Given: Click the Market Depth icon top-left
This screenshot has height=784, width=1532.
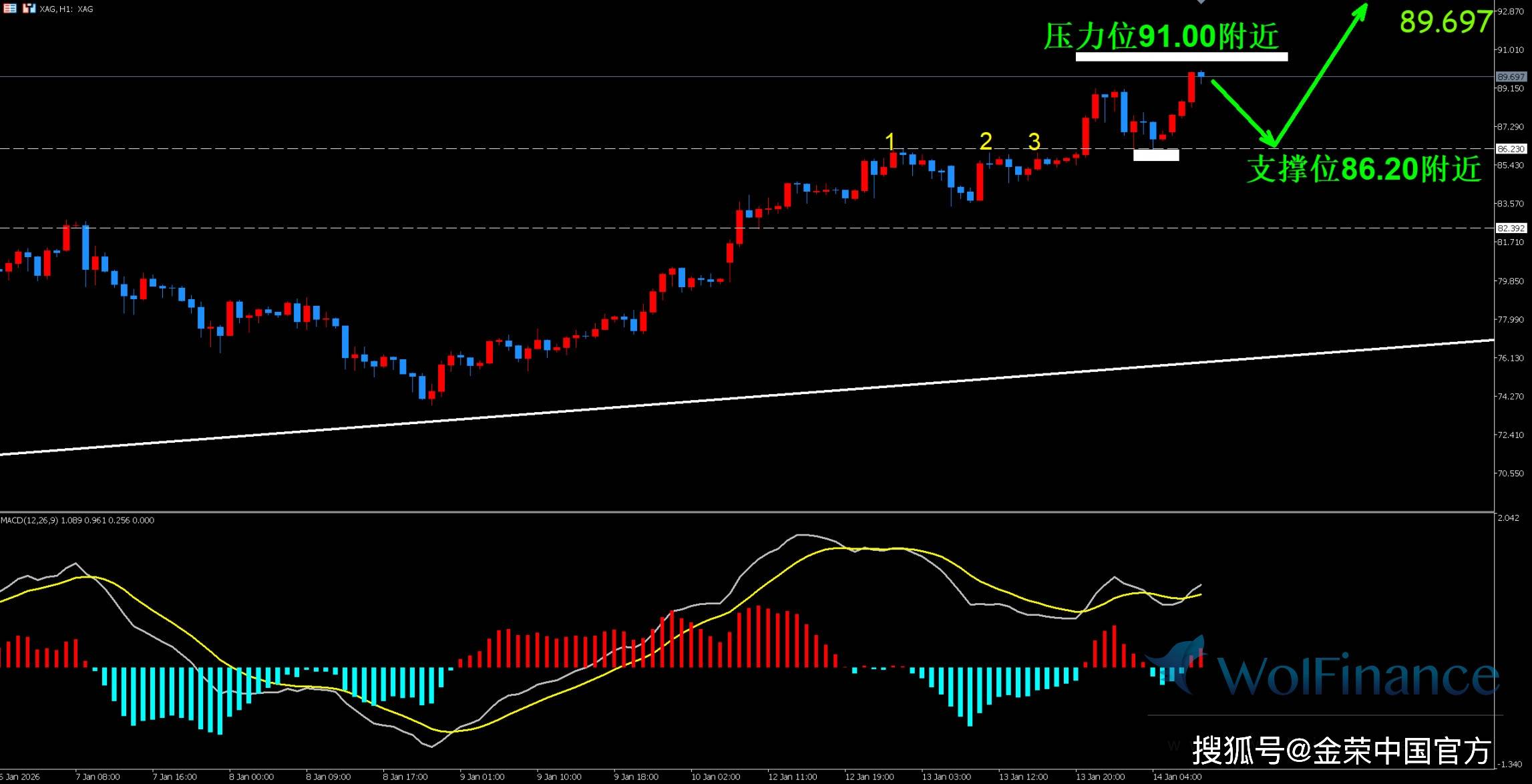Looking at the screenshot, I should coord(10,9).
